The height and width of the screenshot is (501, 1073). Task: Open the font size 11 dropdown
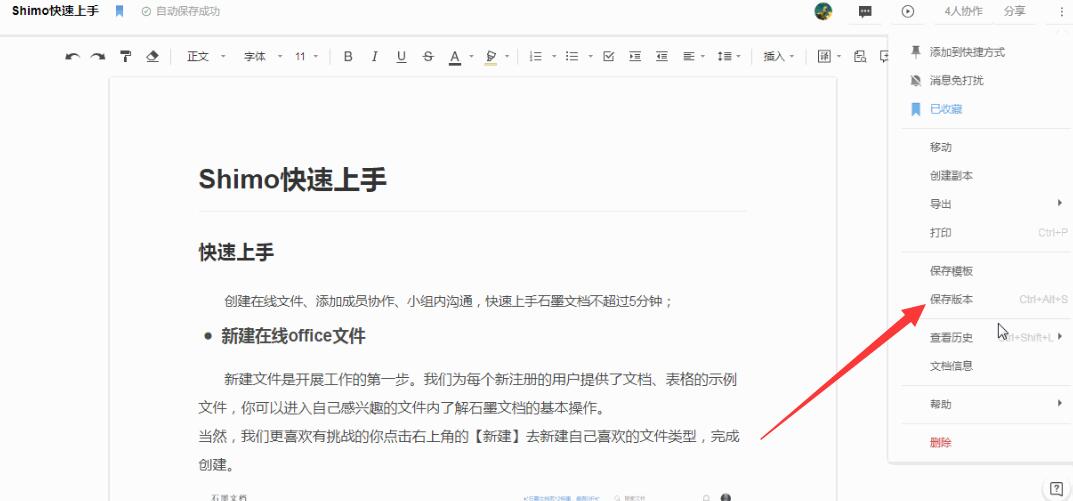pos(307,57)
